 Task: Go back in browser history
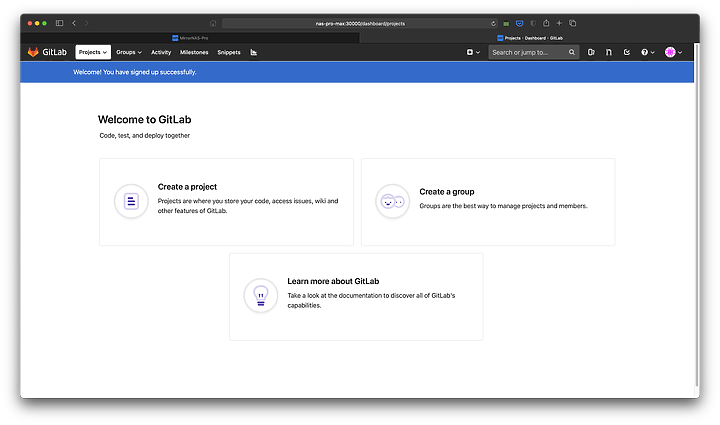tap(74, 23)
